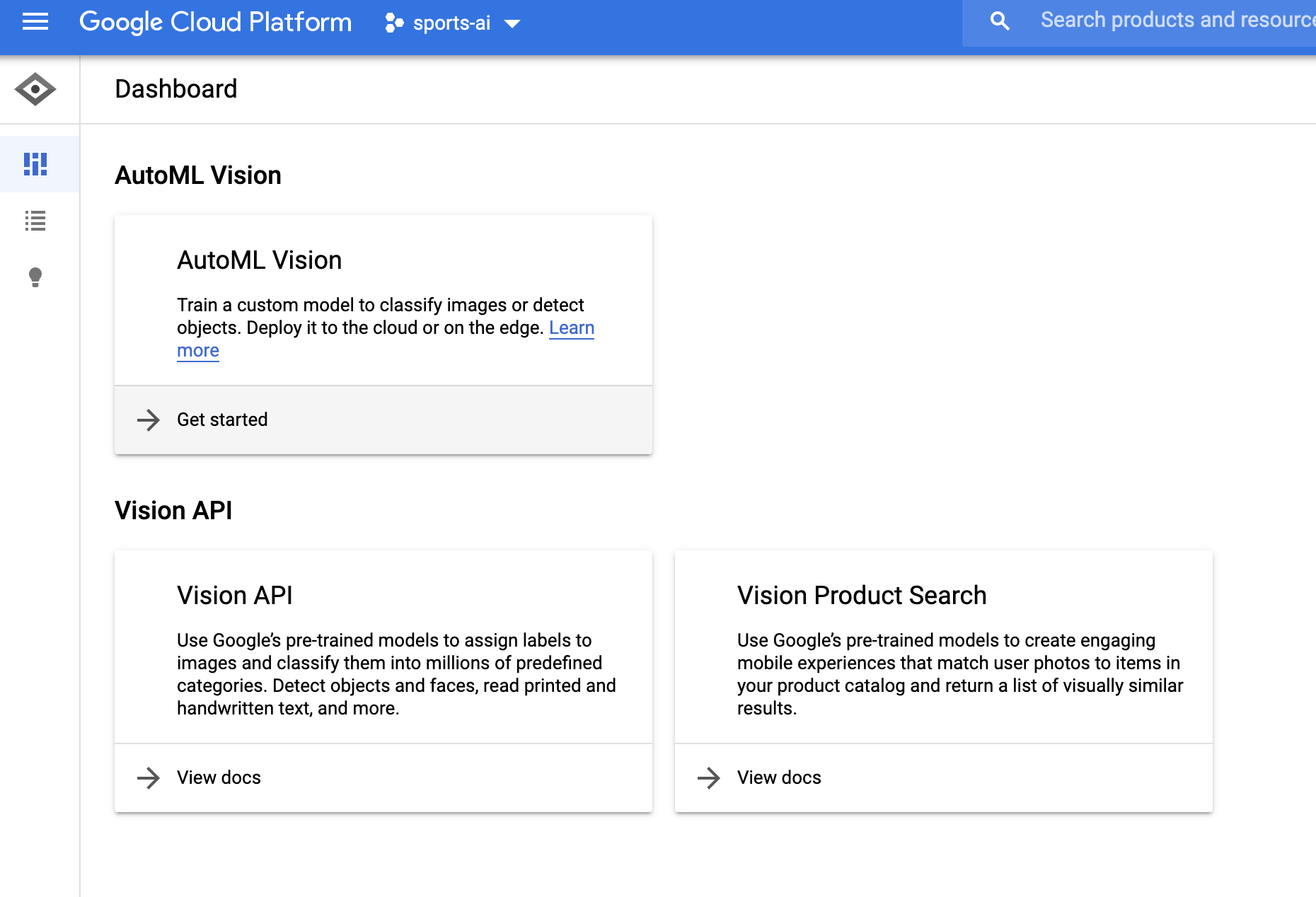Click the project hexagon icon beside sports-ai
1316x897 pixels.
(394, 23)
